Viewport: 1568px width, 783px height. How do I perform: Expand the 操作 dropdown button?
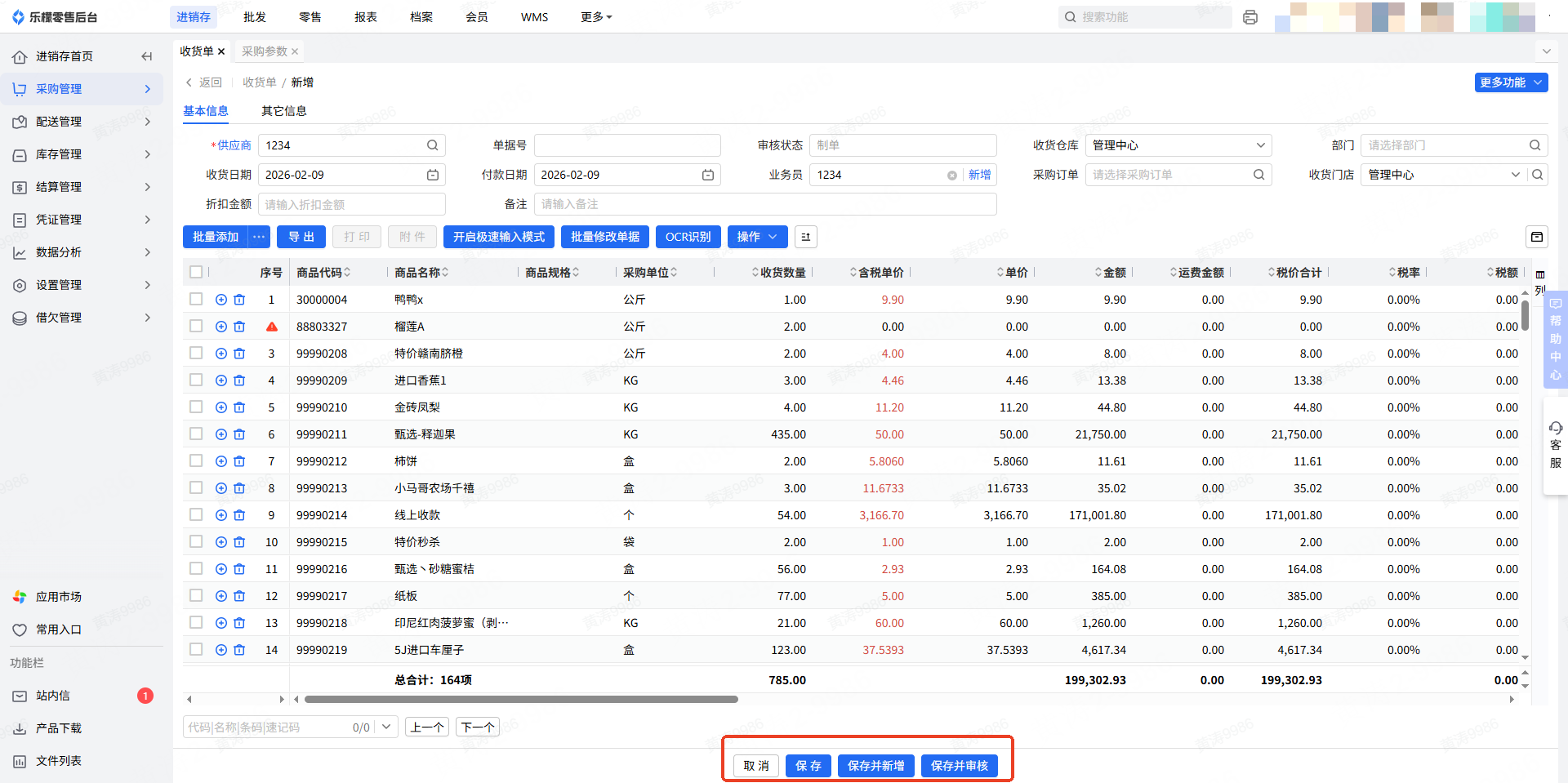757,237
